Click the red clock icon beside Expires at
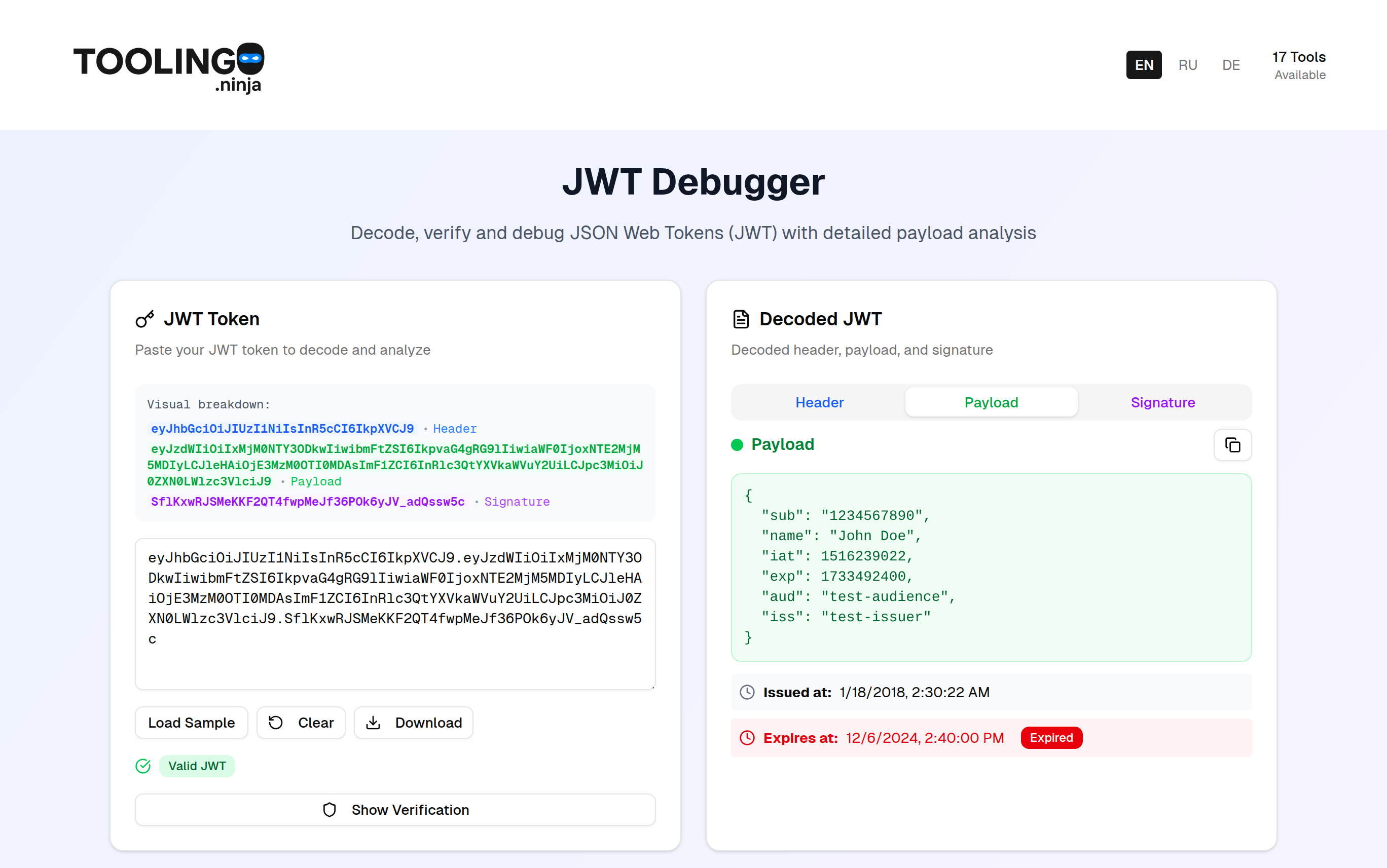Screen dimensions: 1387x868 coord(747,738)
